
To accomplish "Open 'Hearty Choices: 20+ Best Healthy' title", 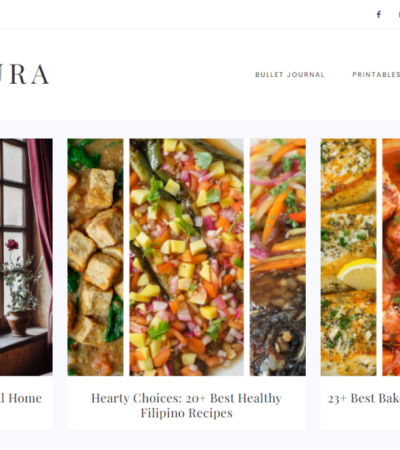I will 186,398.
